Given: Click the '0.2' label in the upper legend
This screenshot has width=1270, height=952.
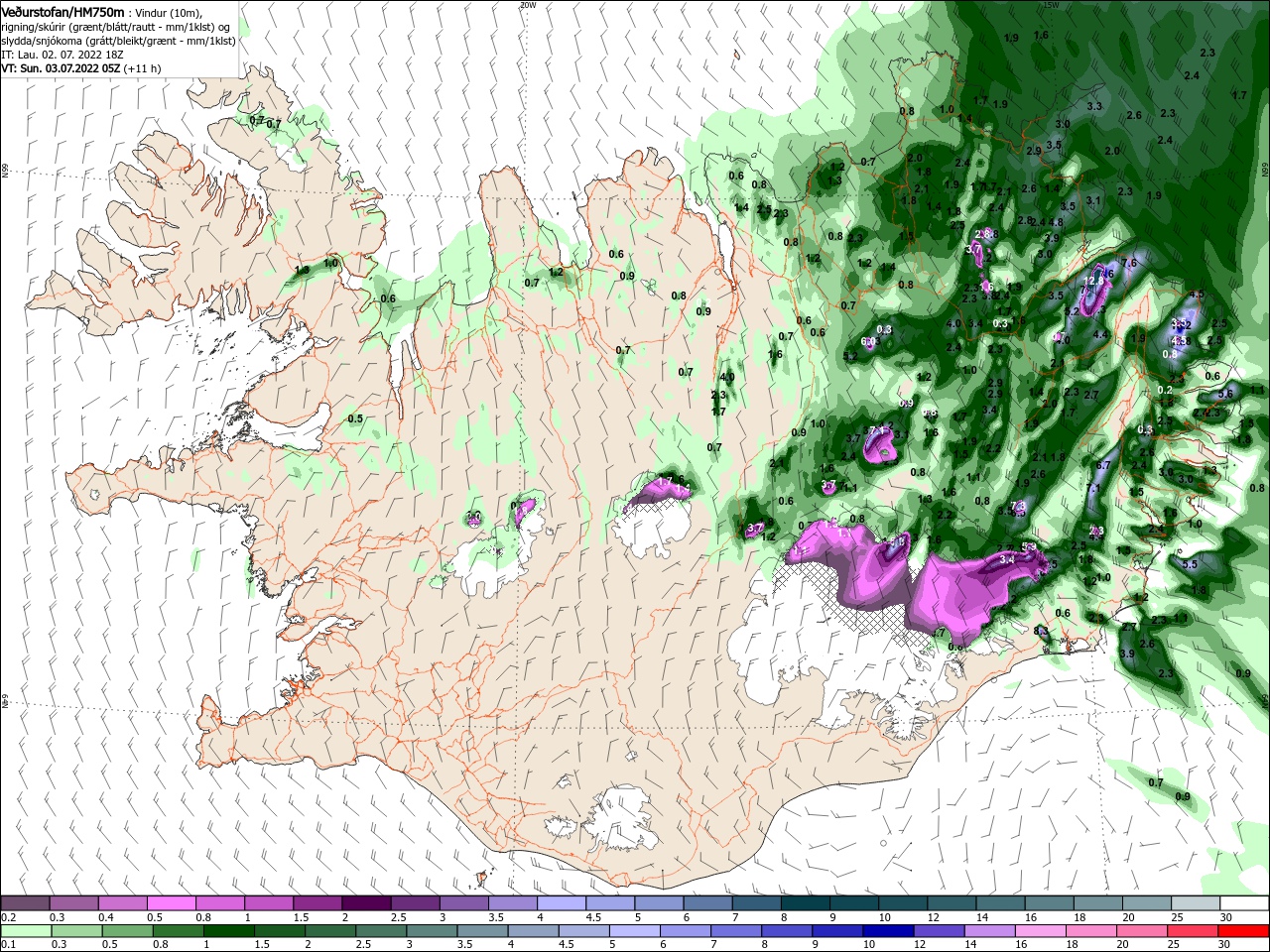Looking at the screenshot, I should [8, 917].
